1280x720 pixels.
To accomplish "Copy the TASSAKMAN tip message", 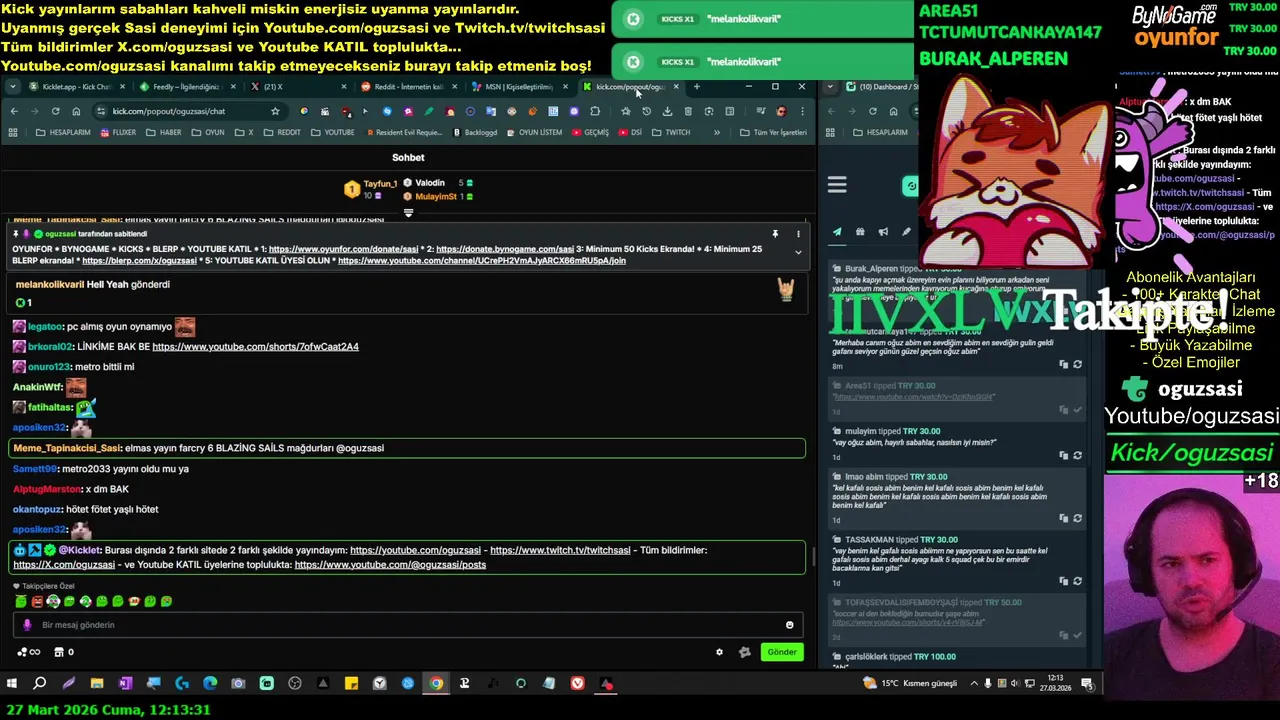I will pyautogui.click(x=1063, y=581).
